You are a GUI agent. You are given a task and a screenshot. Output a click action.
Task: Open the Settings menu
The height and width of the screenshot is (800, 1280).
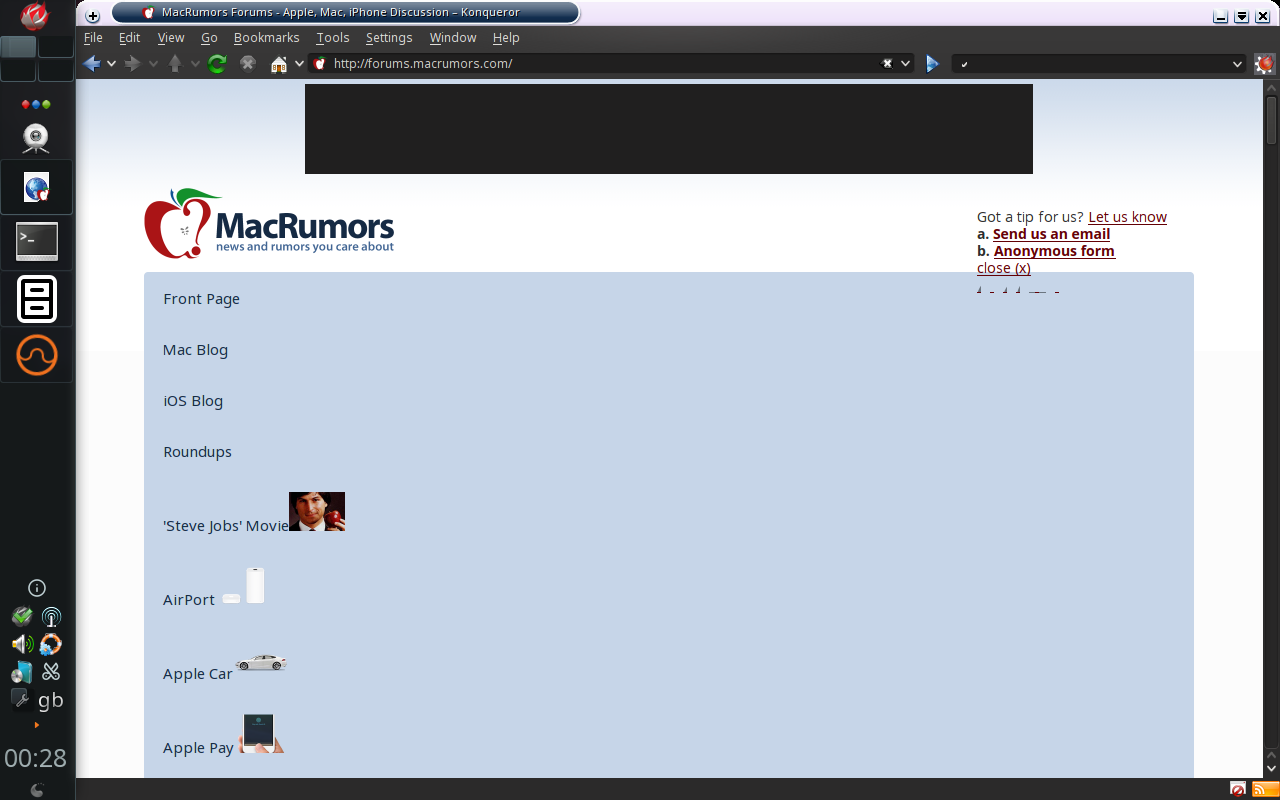point(389,38)
